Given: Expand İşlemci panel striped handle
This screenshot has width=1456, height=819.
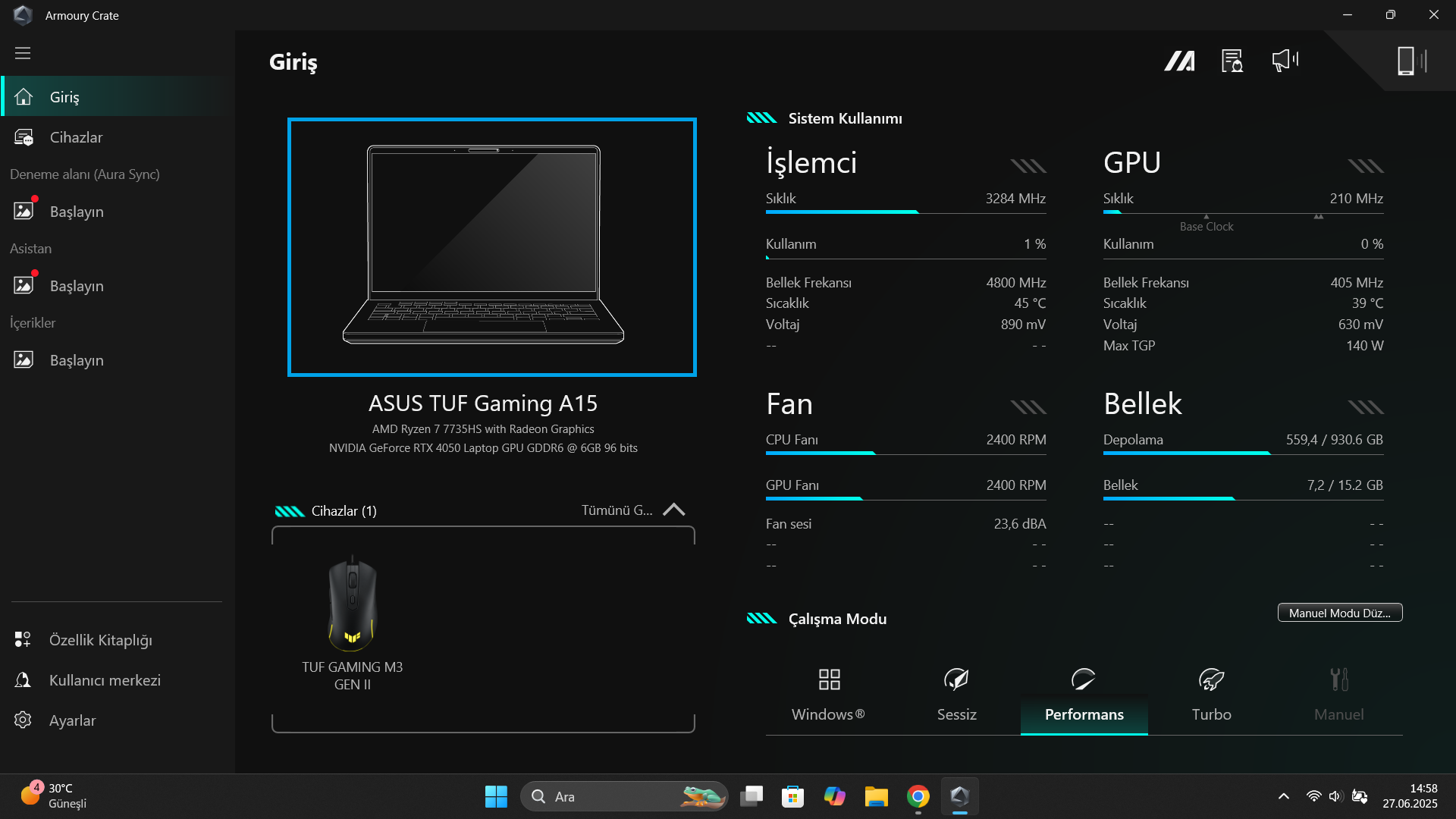Looking at the screenshot, I should [1028, 166].
